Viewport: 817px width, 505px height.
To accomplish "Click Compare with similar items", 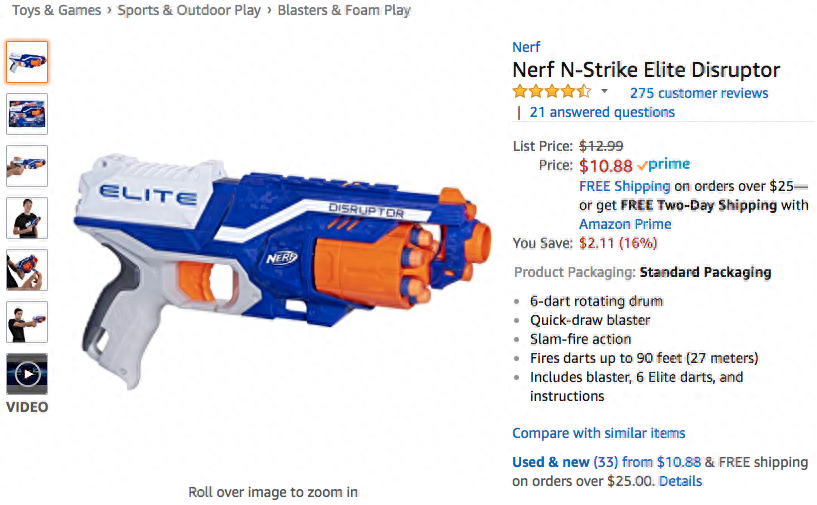I will point(599,433).
